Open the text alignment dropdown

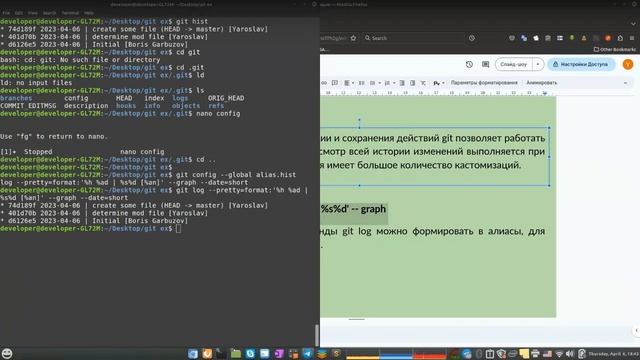pos(349,83)
